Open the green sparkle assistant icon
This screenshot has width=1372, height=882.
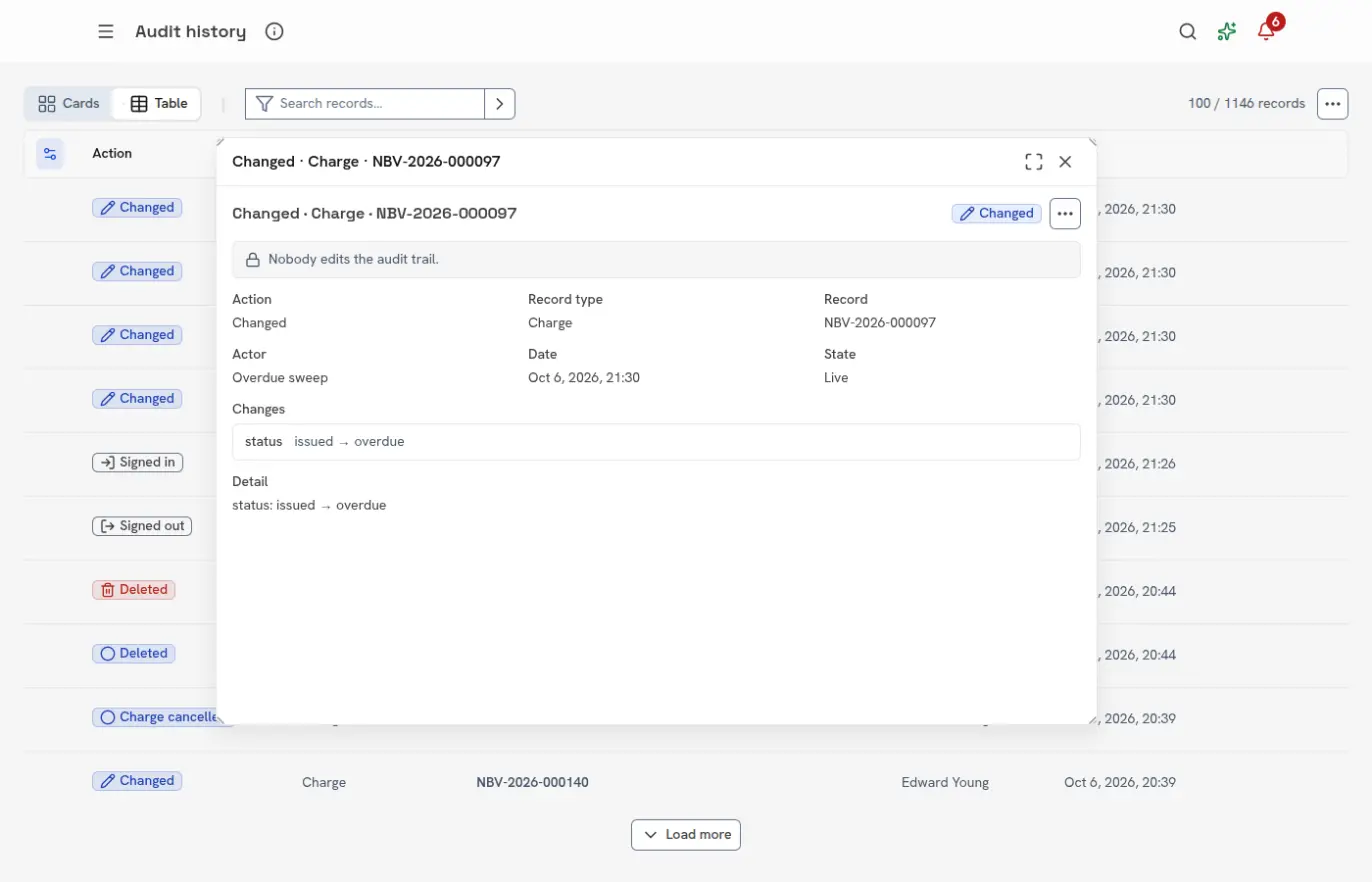[x=1227, y=31]
